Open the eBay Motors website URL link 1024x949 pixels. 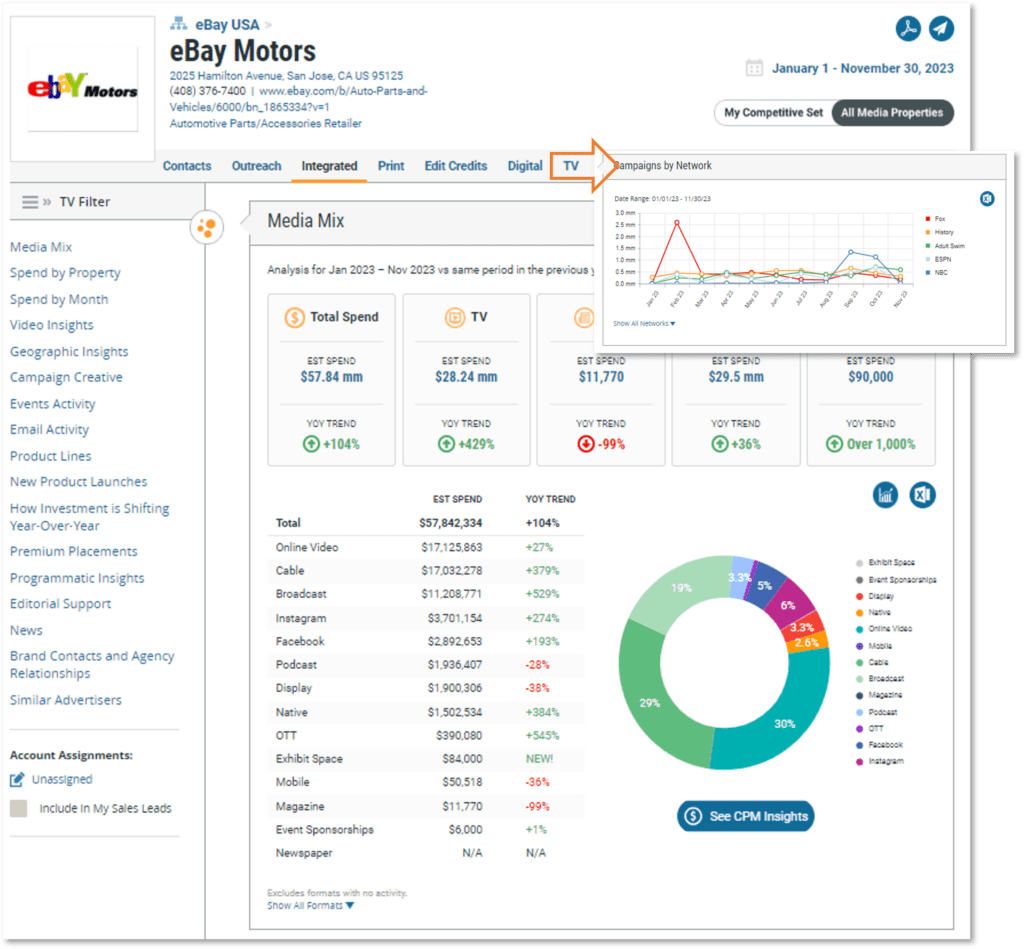(x=298, y=99)
